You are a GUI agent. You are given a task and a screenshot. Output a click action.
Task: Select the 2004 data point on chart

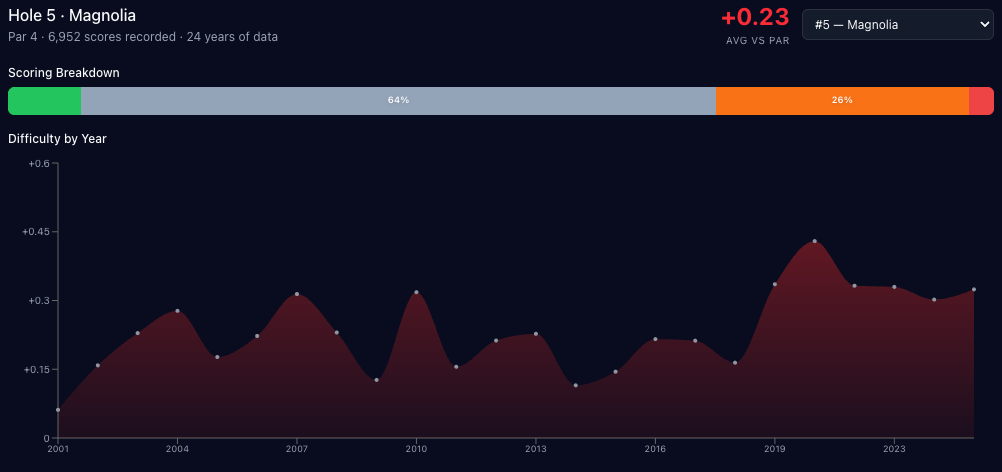177,311
